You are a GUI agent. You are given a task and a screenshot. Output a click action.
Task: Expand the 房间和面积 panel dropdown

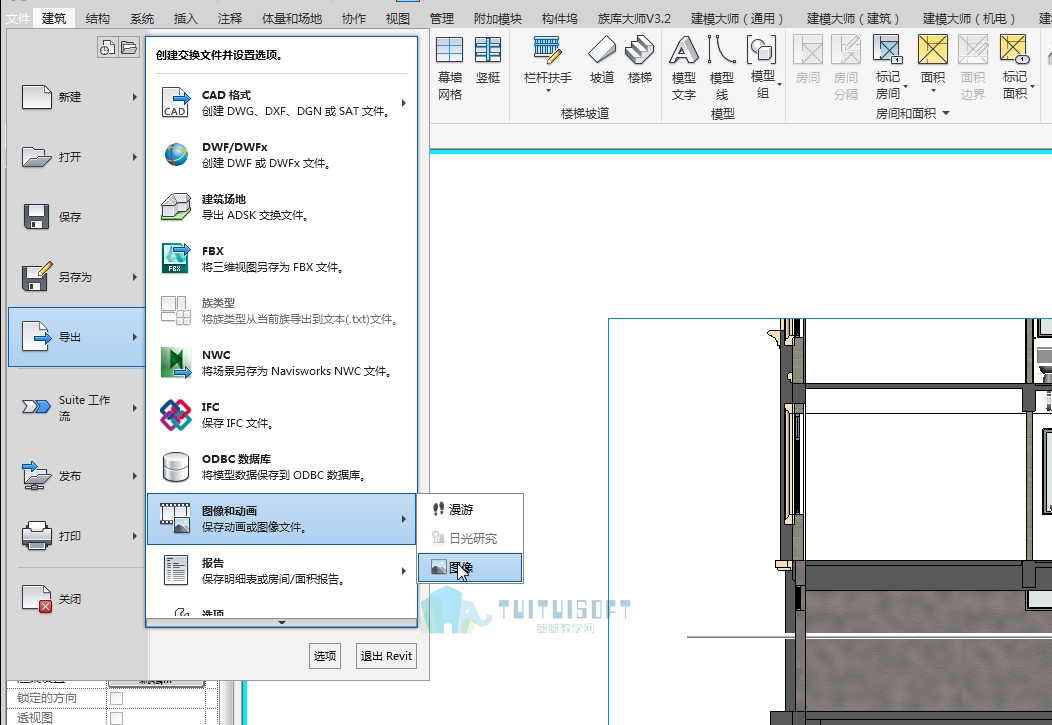[946, 113]
